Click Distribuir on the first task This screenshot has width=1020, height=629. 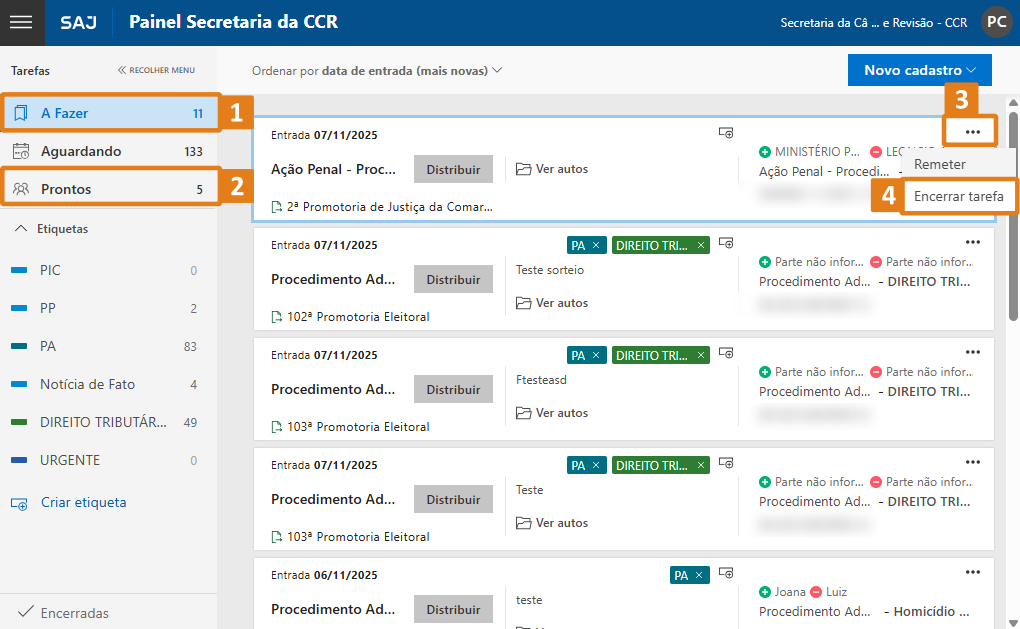click(453, 169)
